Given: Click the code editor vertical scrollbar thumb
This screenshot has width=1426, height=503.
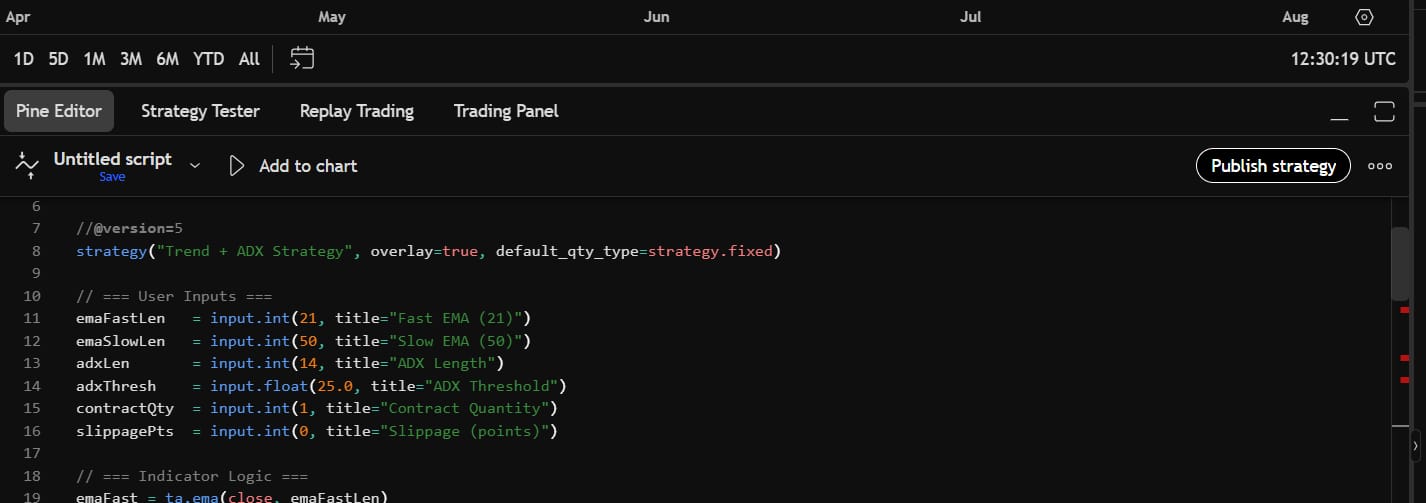Looking at the screenshot, I should click(x=1400, y=264).
